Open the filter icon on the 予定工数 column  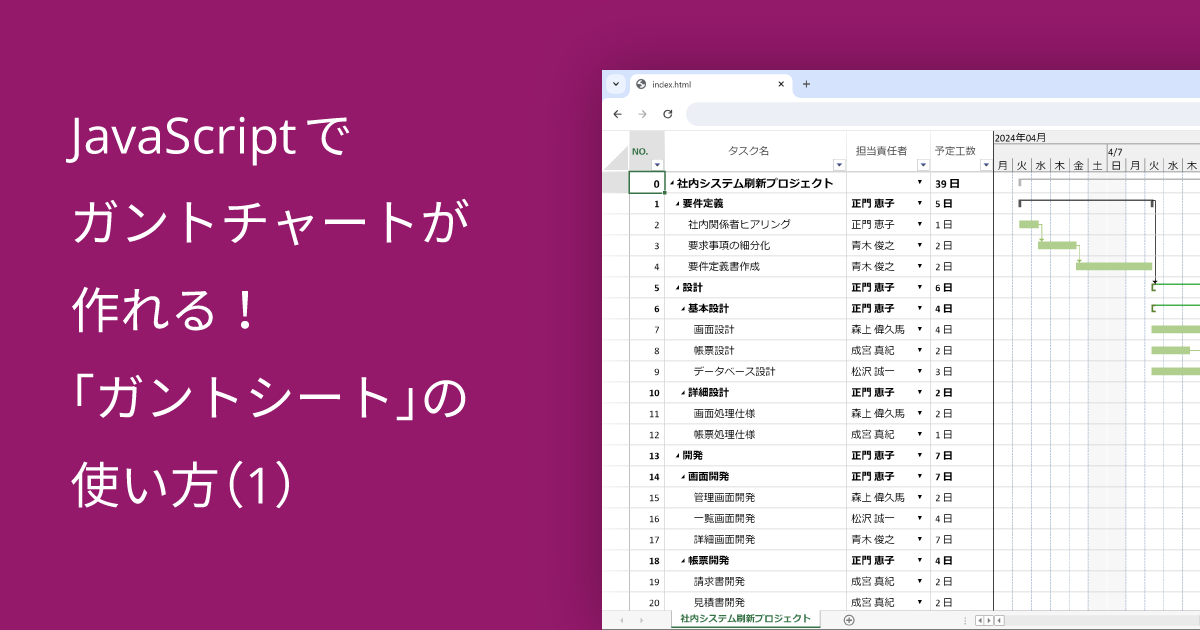[987, 164]
